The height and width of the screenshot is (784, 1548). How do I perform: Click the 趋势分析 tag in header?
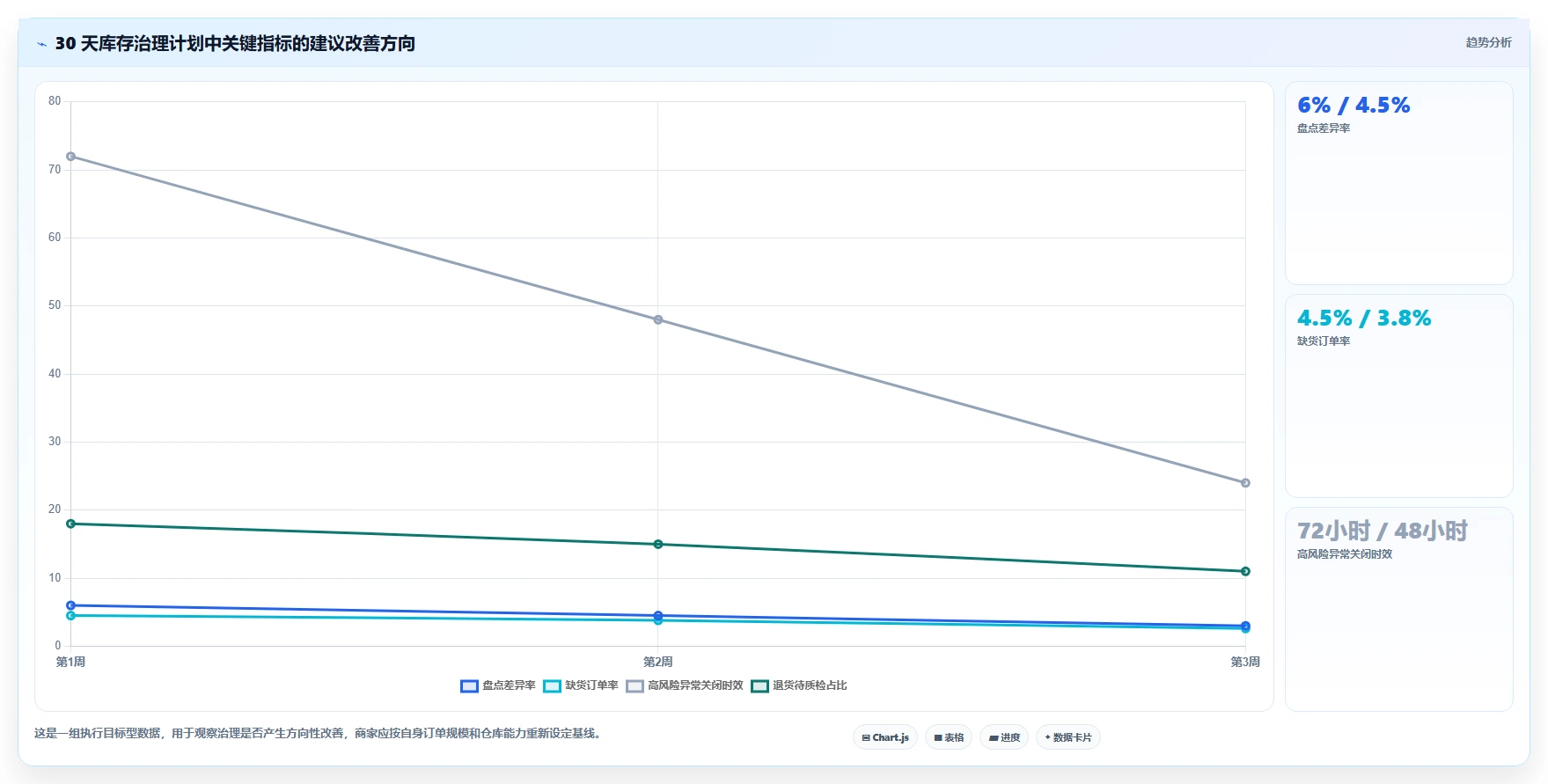(1488, 42)
